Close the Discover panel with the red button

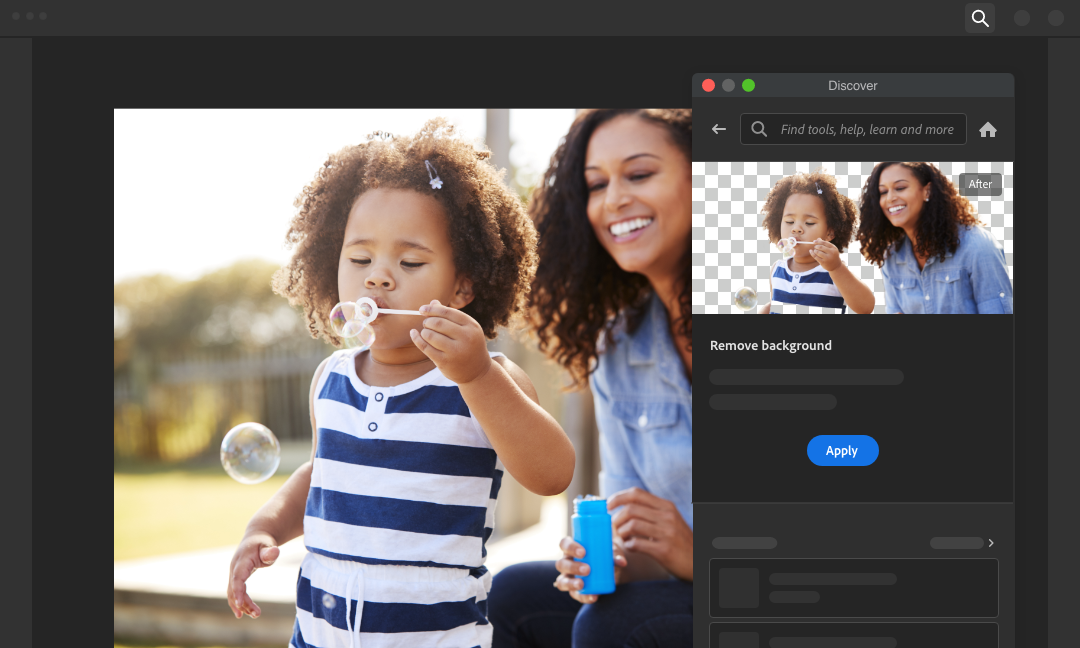click(x=709, y=86)
